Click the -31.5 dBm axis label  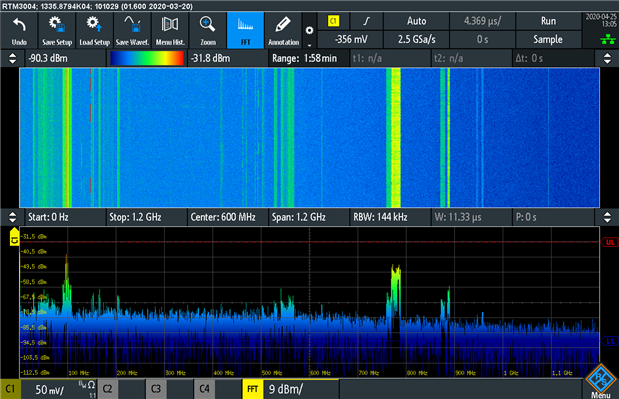click(x=34, y=237)
